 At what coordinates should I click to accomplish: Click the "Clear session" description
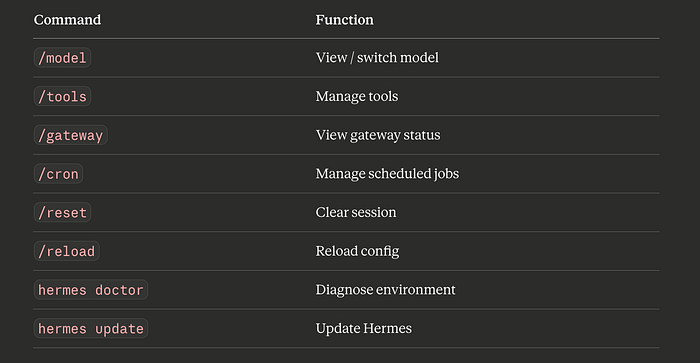[x=356, y=212]
